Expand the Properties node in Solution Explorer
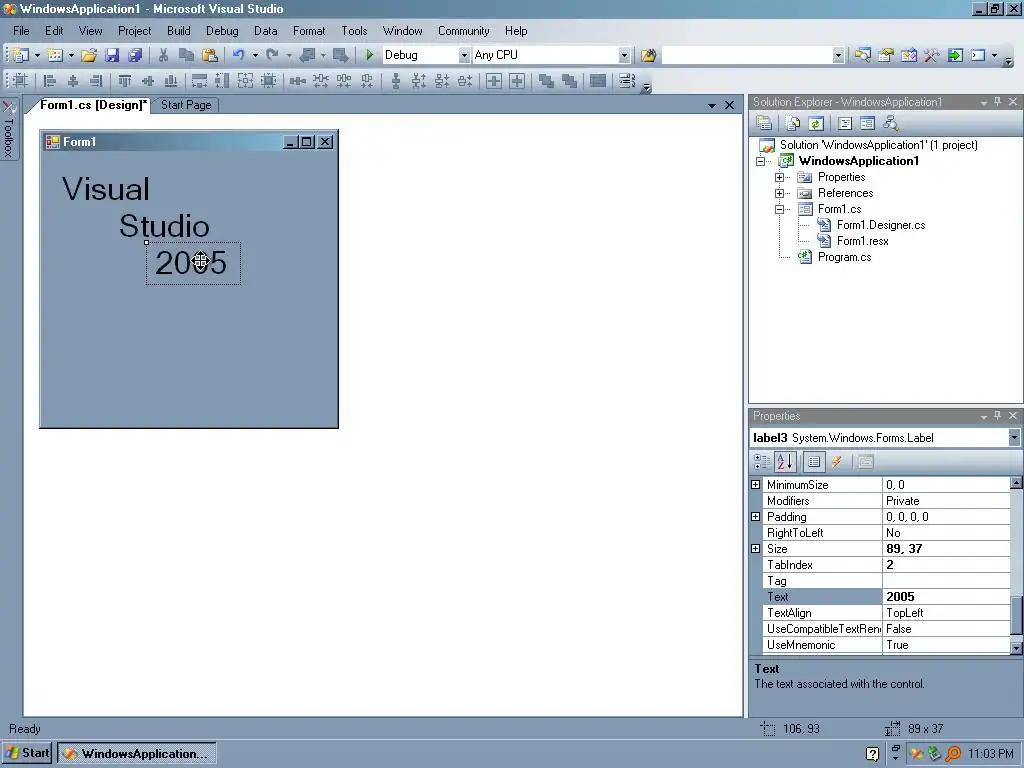1024x768 pixels. point(779,178)
